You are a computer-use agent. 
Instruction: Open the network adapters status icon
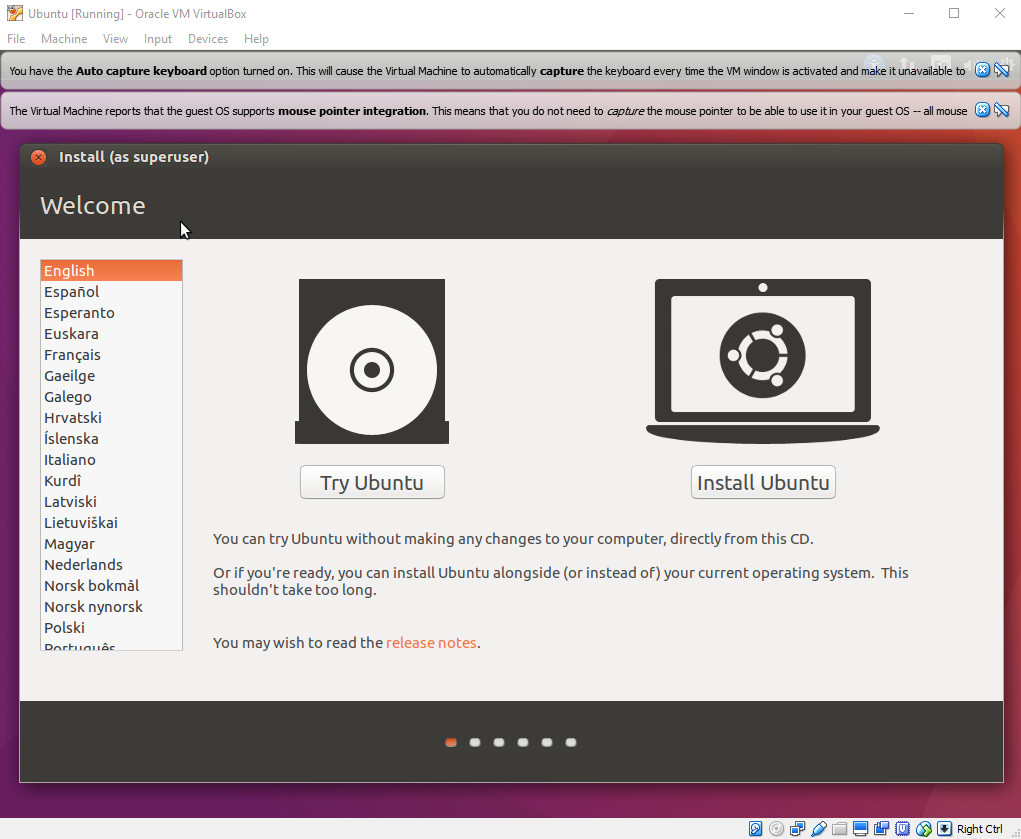[x=797, y=829]
